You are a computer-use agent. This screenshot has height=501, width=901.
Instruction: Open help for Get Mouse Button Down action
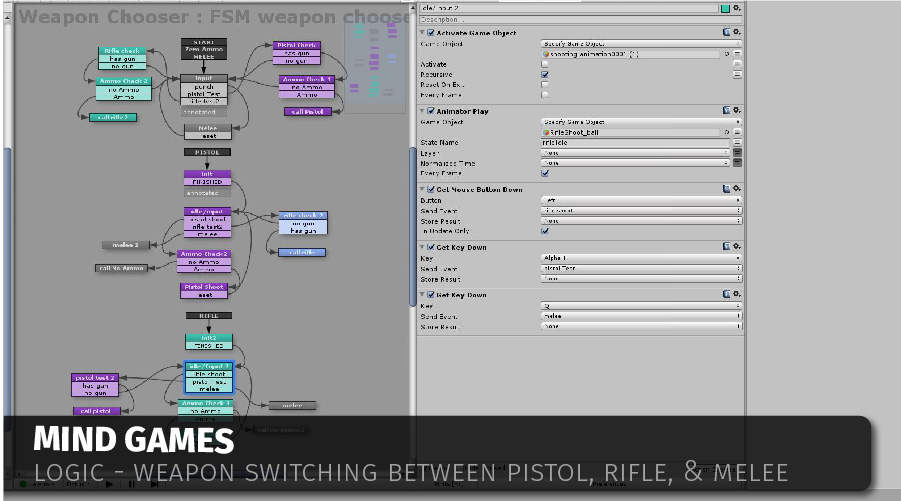tap(725, 190)
